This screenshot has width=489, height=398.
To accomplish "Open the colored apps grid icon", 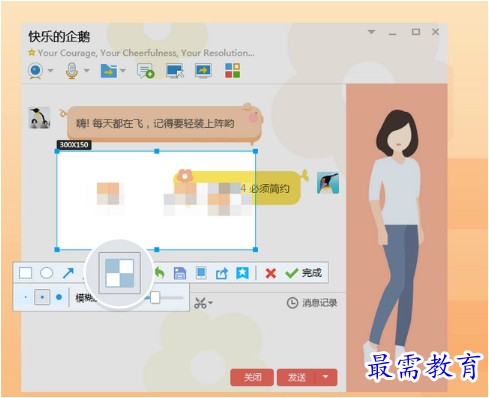I will (232, 71).
